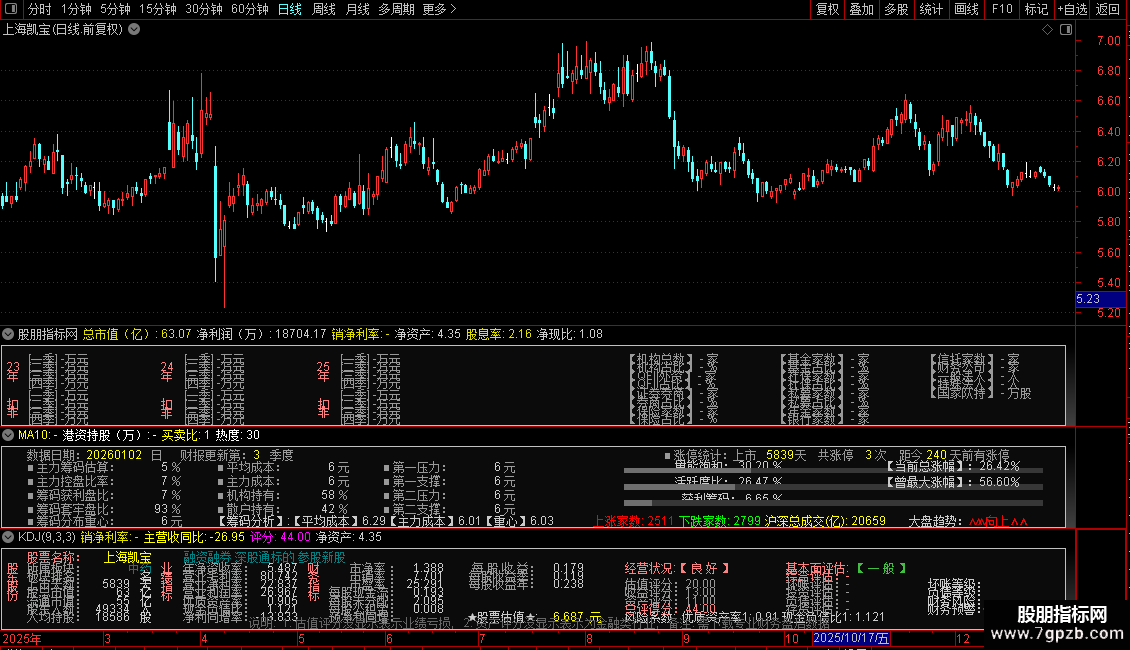Image resolution: width=1130 pixels, height=650 pixels.
Task: Click the 【曾最大涨幅】: 56.60% text
Action: click(953, 482)
